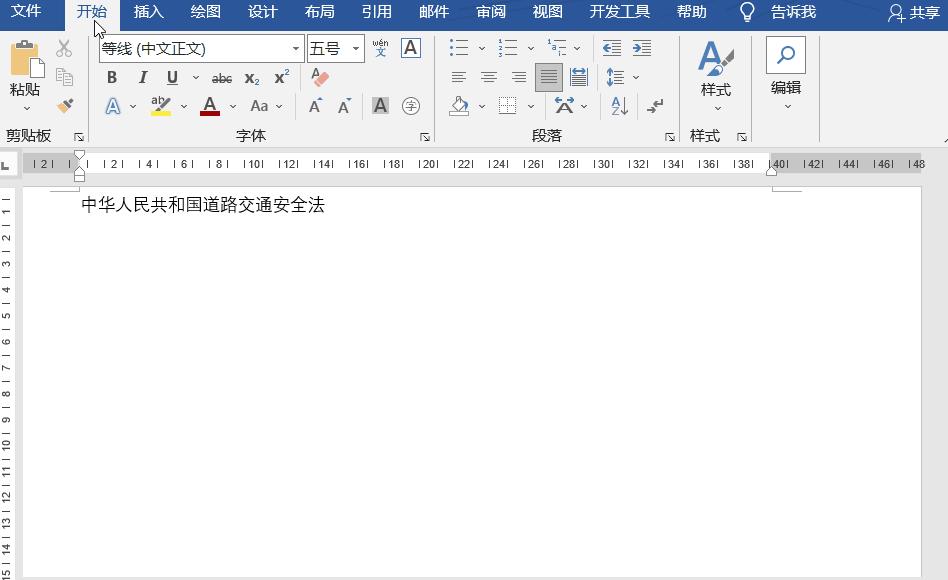Open the font size dropdown
948x580 pixels.
click(354, 48)
